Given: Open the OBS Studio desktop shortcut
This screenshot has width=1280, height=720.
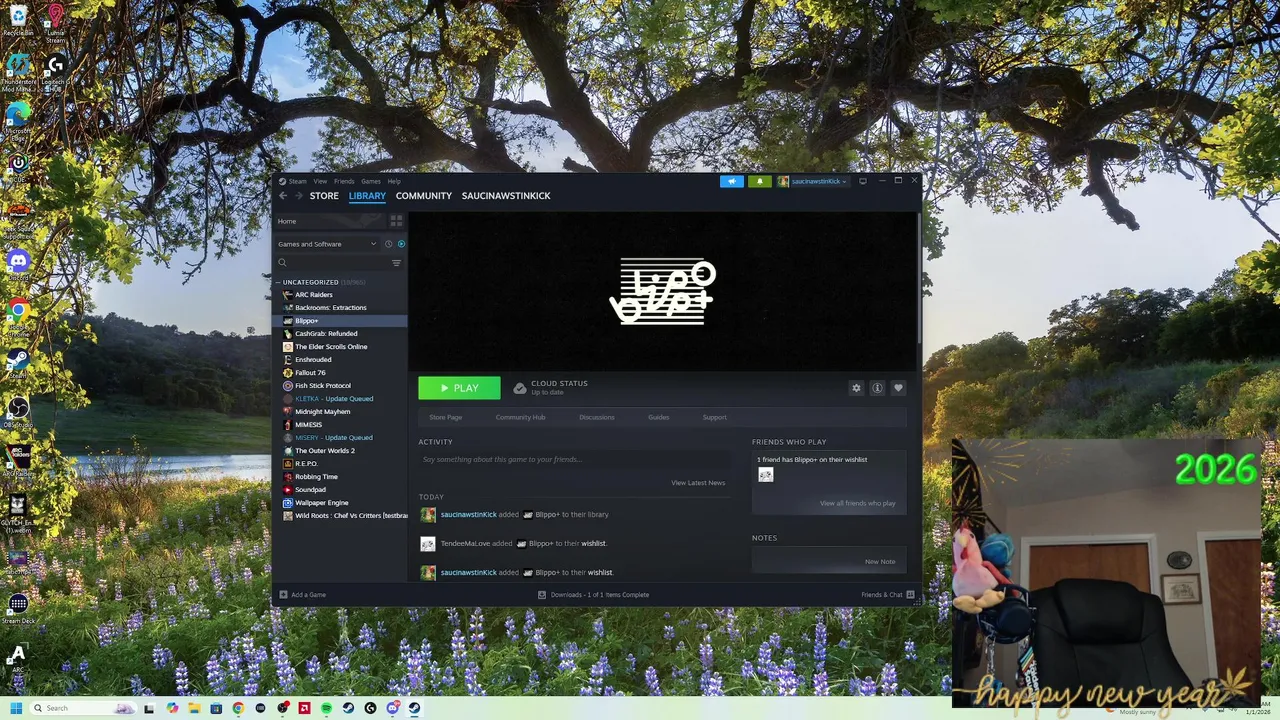Looking at the screenshot, I should click(18, 410).
